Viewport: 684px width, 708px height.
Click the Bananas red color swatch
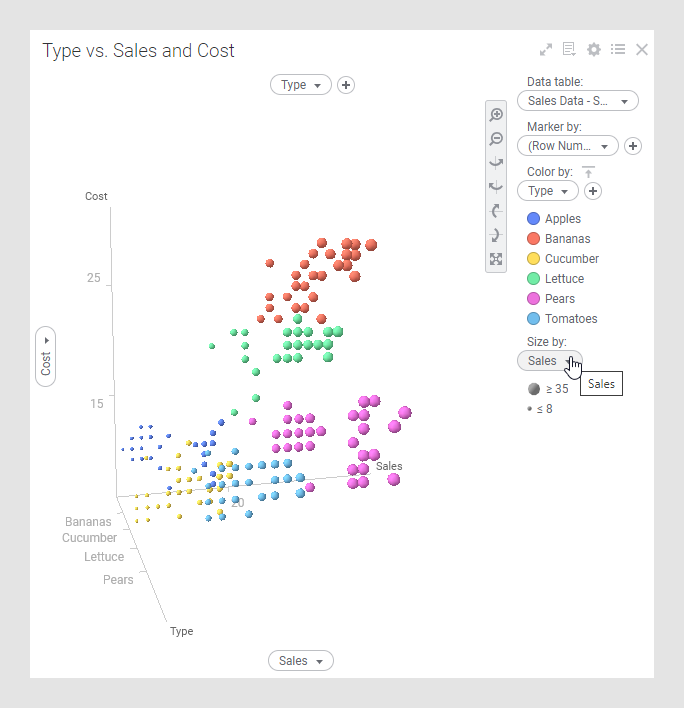click(x=534, y=239)
